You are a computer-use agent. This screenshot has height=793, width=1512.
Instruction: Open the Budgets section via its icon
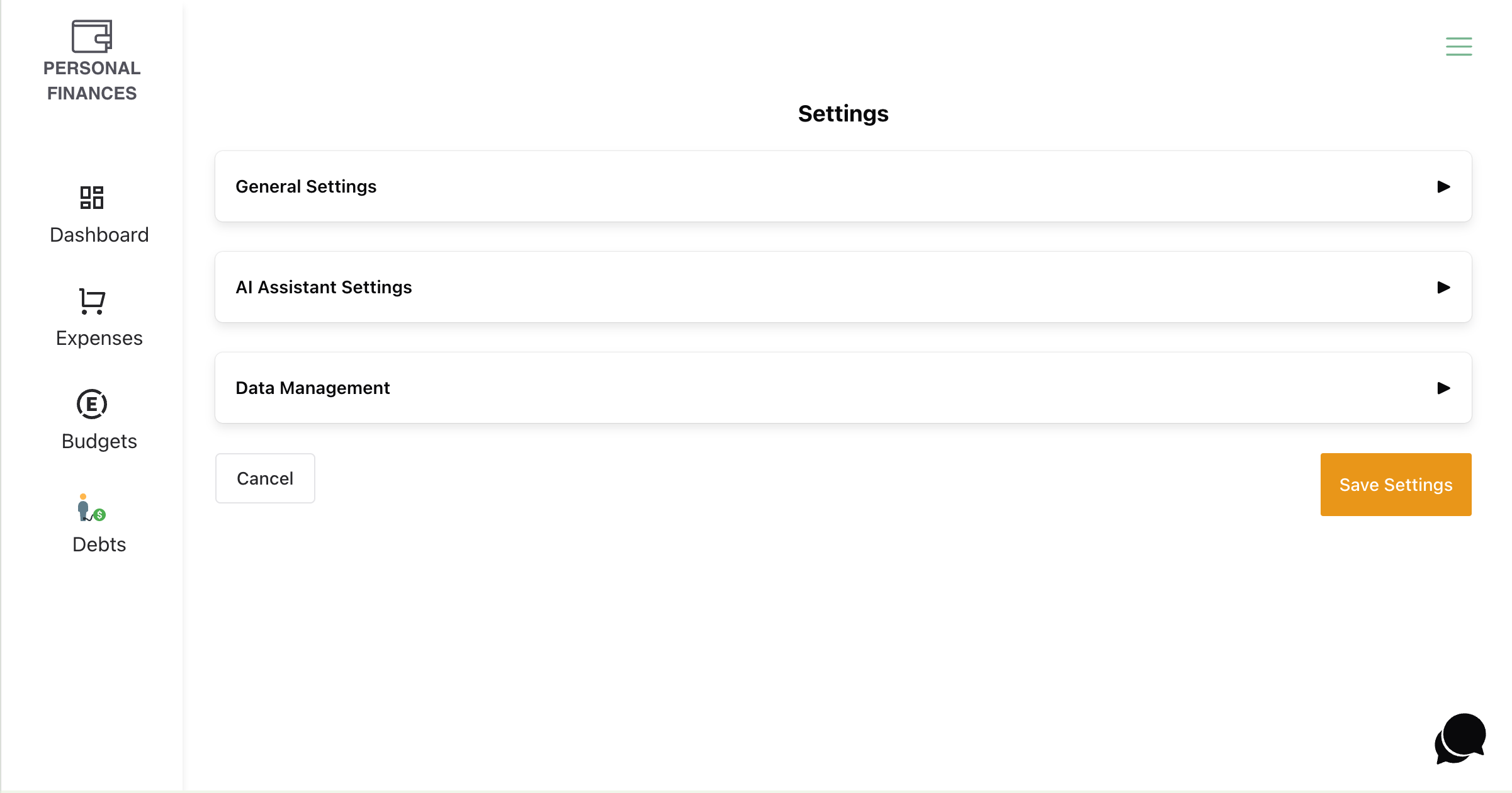pos(92,404)
